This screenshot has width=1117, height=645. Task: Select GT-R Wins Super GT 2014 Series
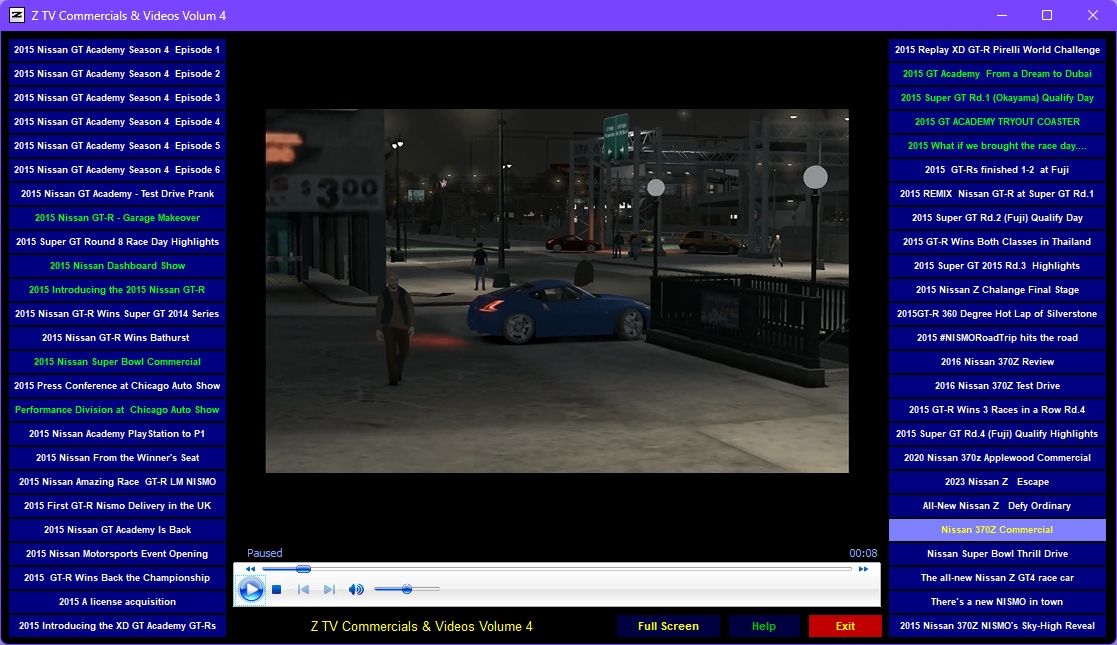118,314
